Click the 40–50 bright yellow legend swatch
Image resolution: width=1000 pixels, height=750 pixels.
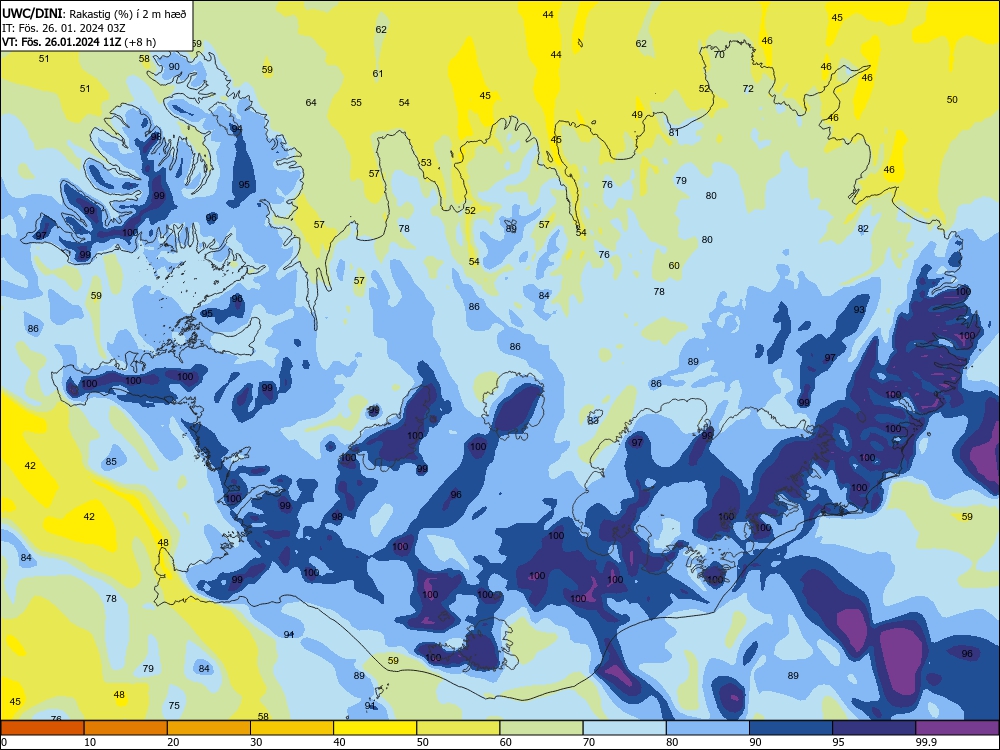coord(375,728)
